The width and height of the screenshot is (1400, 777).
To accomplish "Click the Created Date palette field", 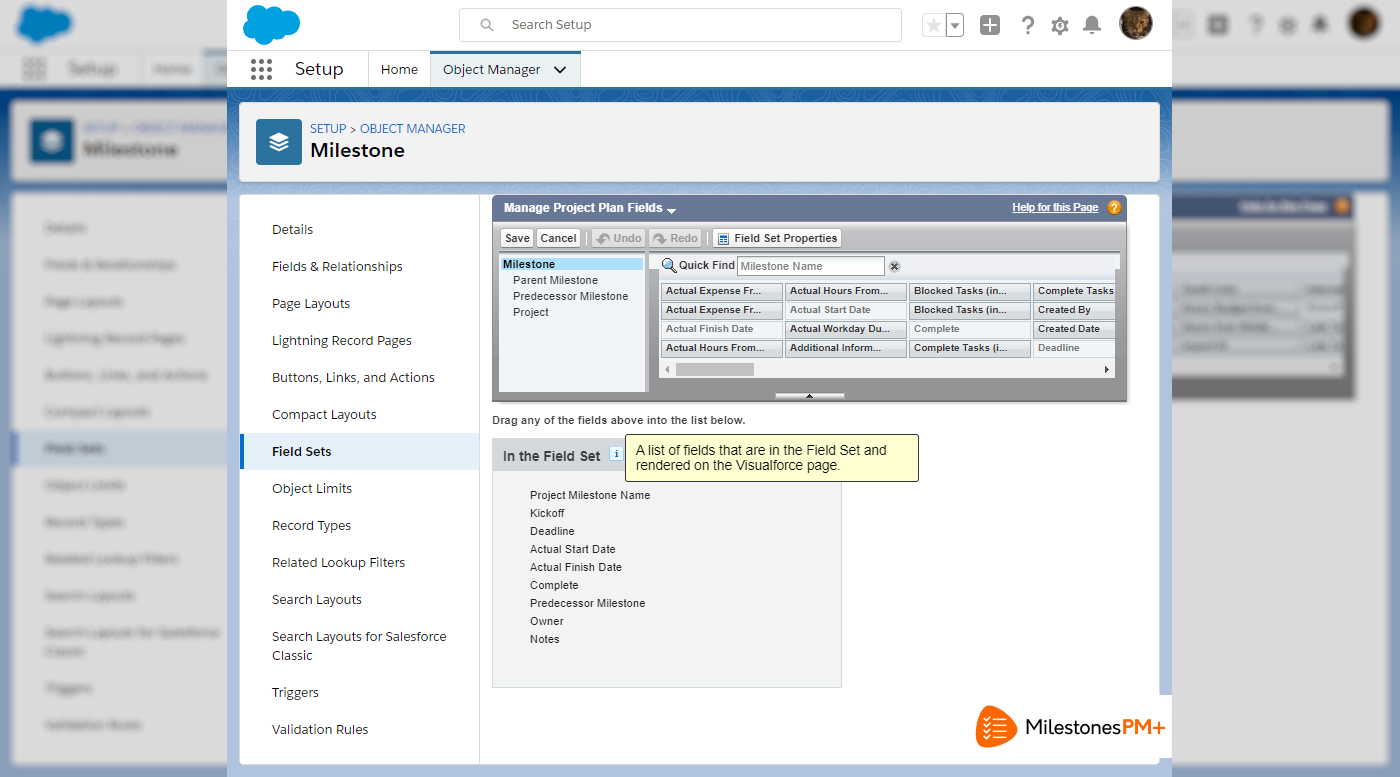I will pyautogui.click(x=1073, y=329).
